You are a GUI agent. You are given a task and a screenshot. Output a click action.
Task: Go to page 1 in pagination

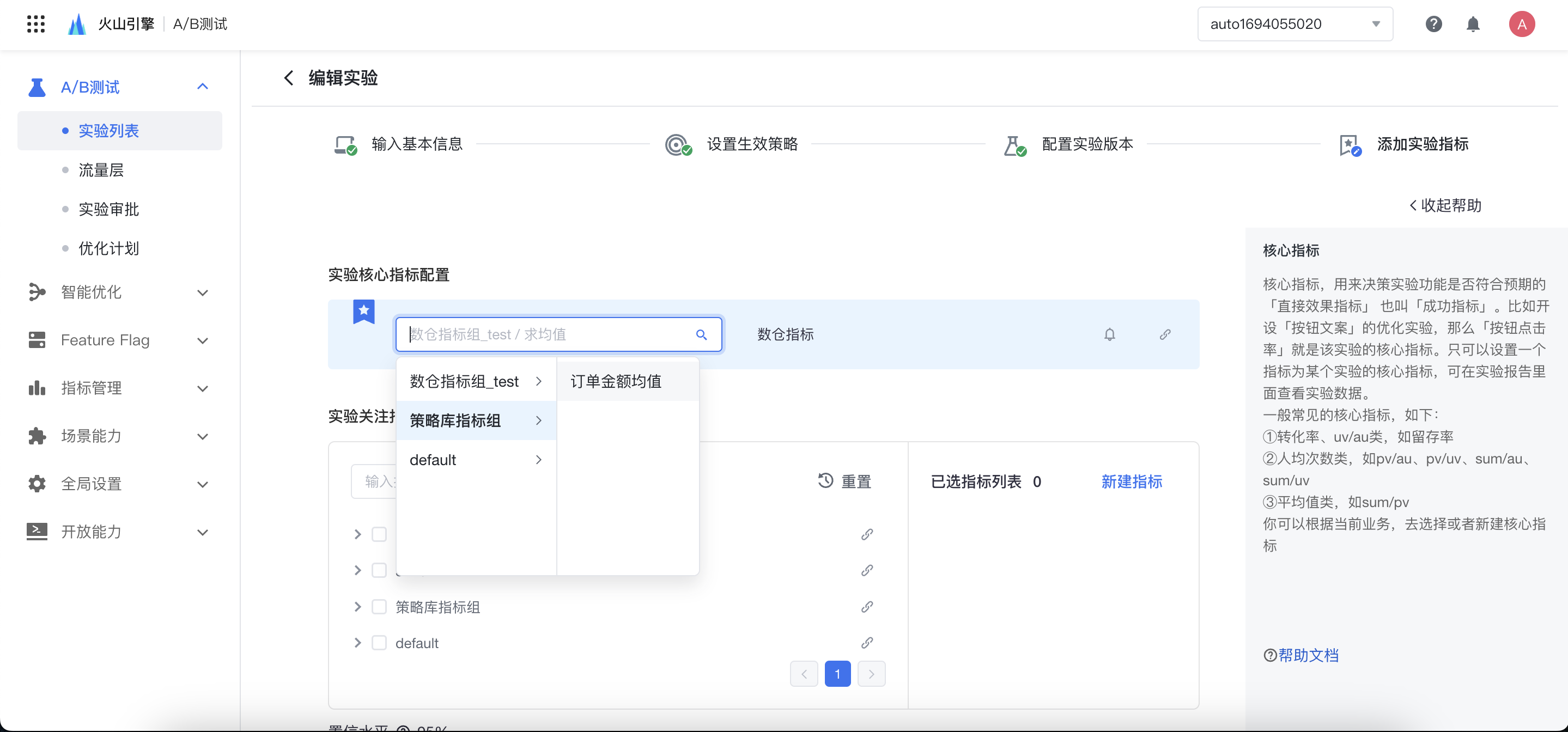pos(837,674)
